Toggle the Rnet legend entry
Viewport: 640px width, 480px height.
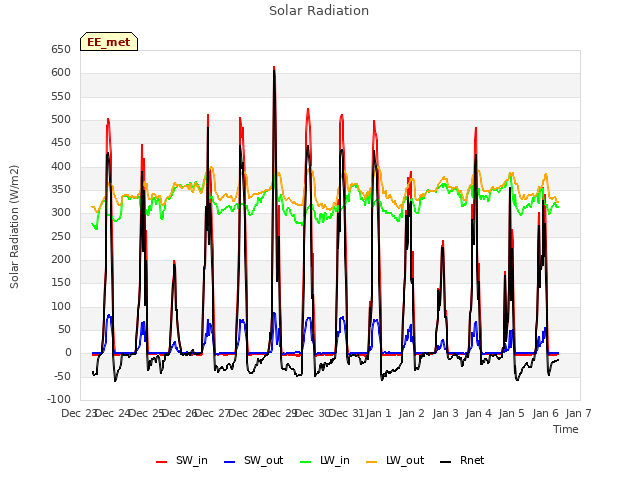462,460
